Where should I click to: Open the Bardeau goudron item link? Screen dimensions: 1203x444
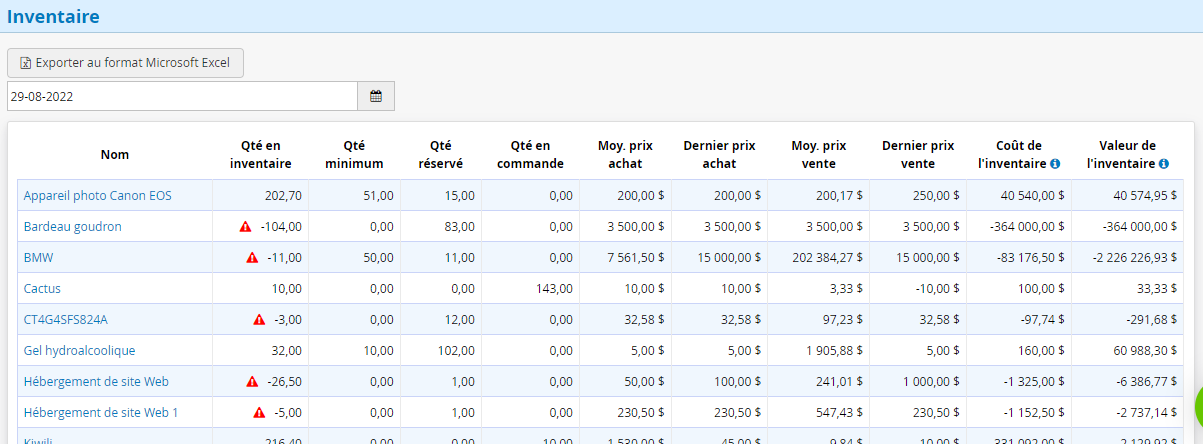[72, 227]
